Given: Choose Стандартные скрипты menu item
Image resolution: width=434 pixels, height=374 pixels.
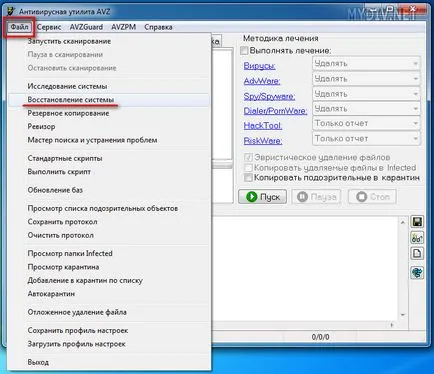Looking at the screenshot, I should (x=109, y=158).
